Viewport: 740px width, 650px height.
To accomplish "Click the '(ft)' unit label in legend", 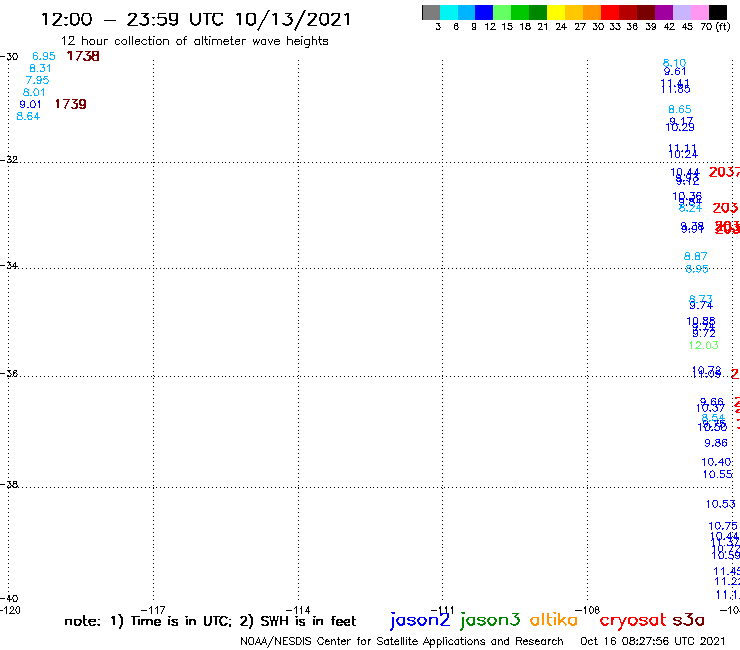I will coord(723,27).
